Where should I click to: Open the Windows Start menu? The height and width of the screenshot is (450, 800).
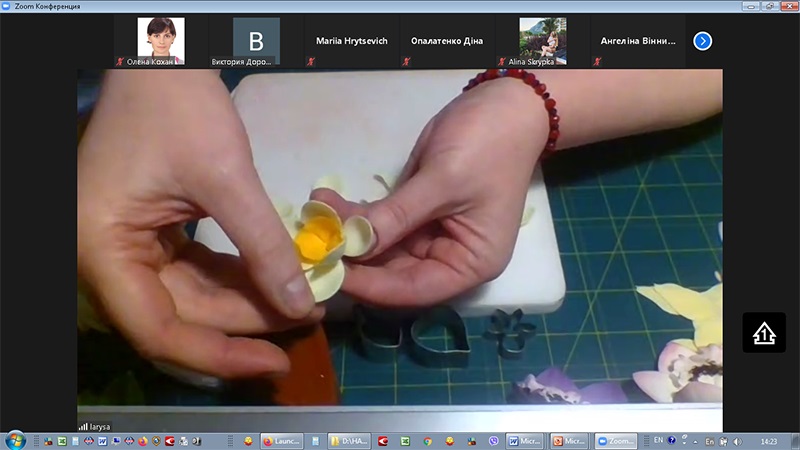point(15,440)
